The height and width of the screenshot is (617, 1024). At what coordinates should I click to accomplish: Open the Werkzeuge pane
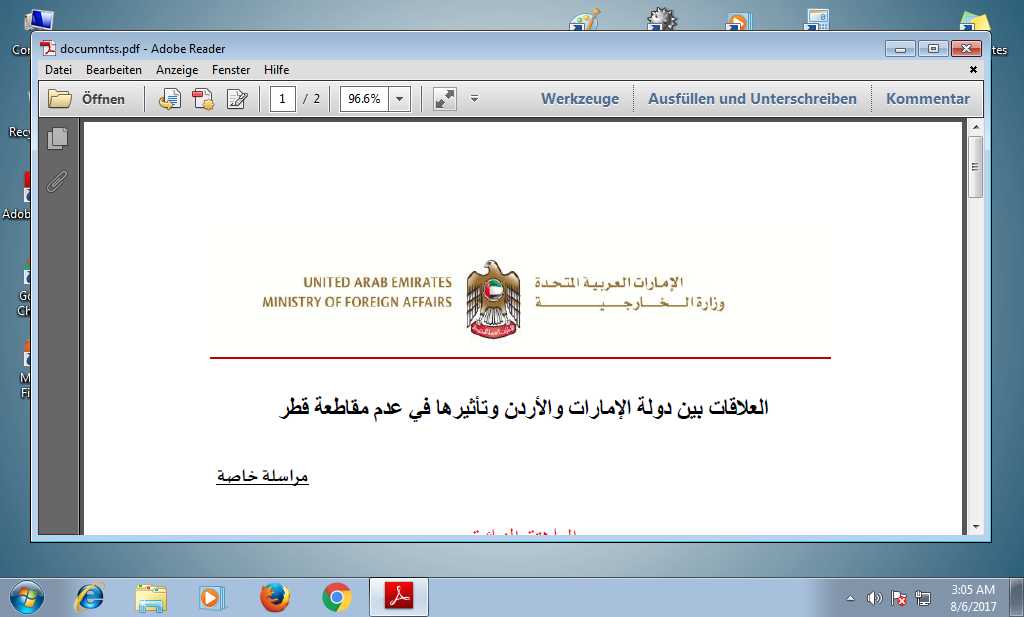(580, 99)
